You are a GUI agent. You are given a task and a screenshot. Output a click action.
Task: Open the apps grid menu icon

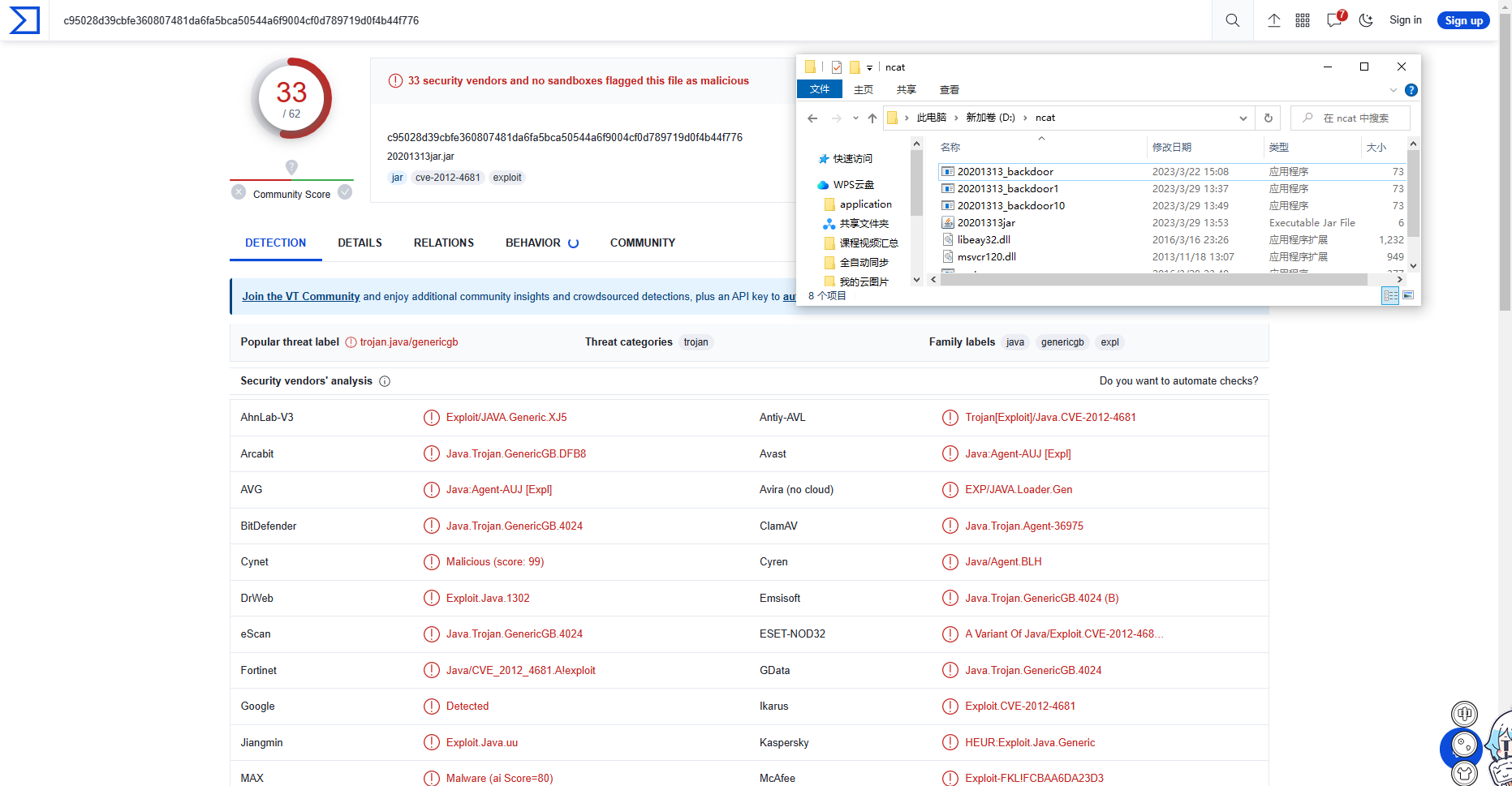[1303, 20]
